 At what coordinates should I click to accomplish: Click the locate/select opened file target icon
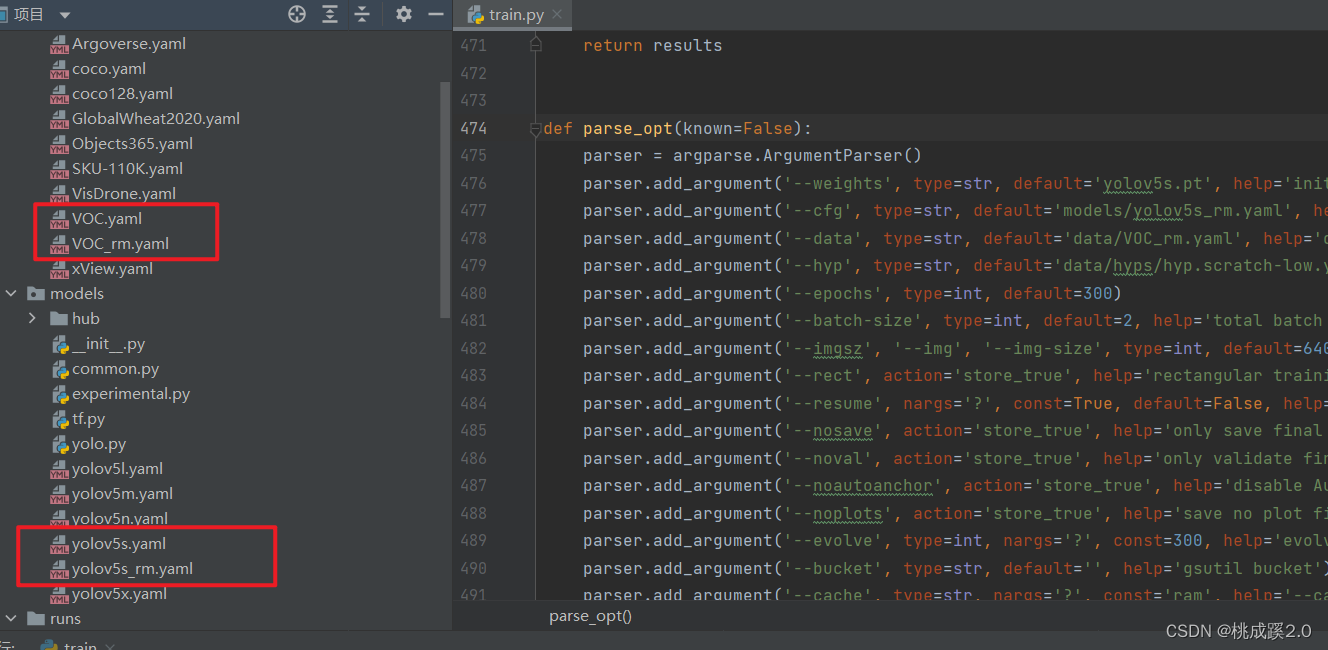(297, 14)
